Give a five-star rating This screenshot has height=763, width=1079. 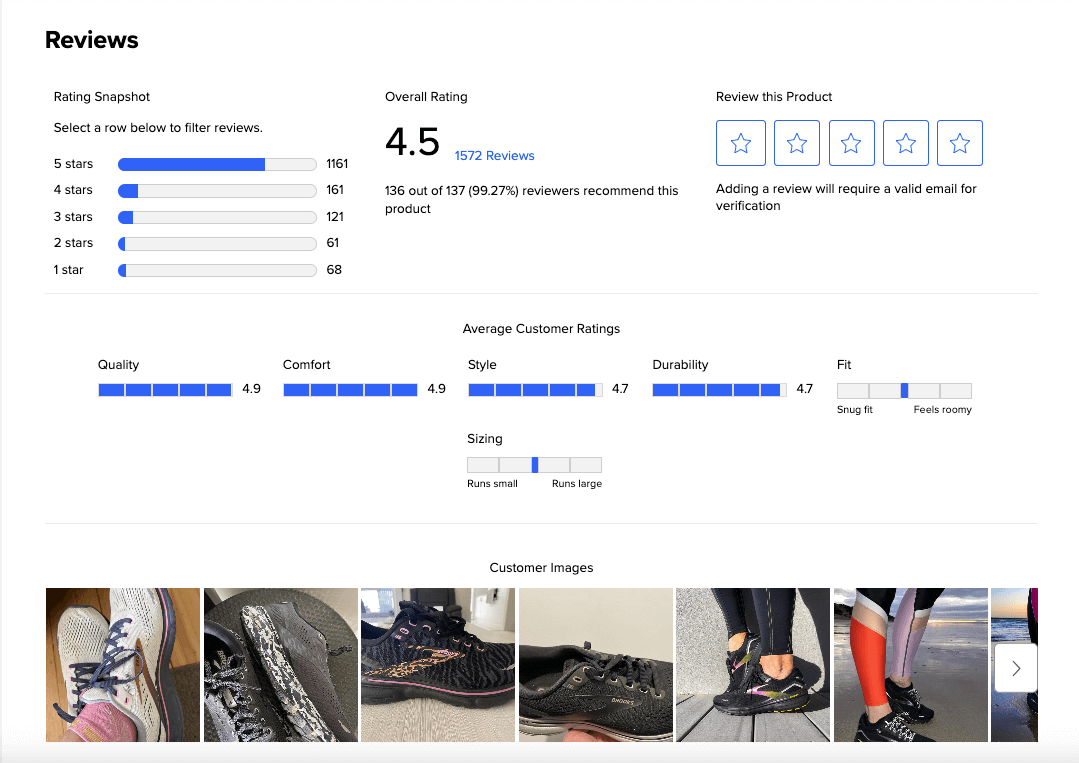[960, 143]
